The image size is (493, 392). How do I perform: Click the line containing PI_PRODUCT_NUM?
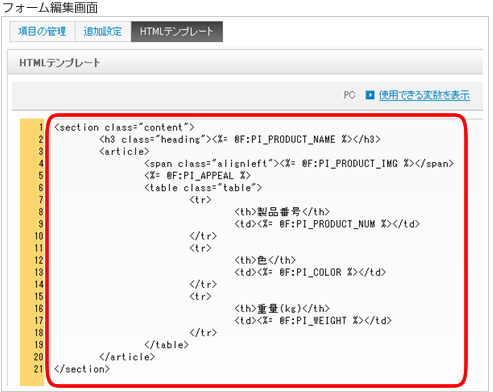327,224
